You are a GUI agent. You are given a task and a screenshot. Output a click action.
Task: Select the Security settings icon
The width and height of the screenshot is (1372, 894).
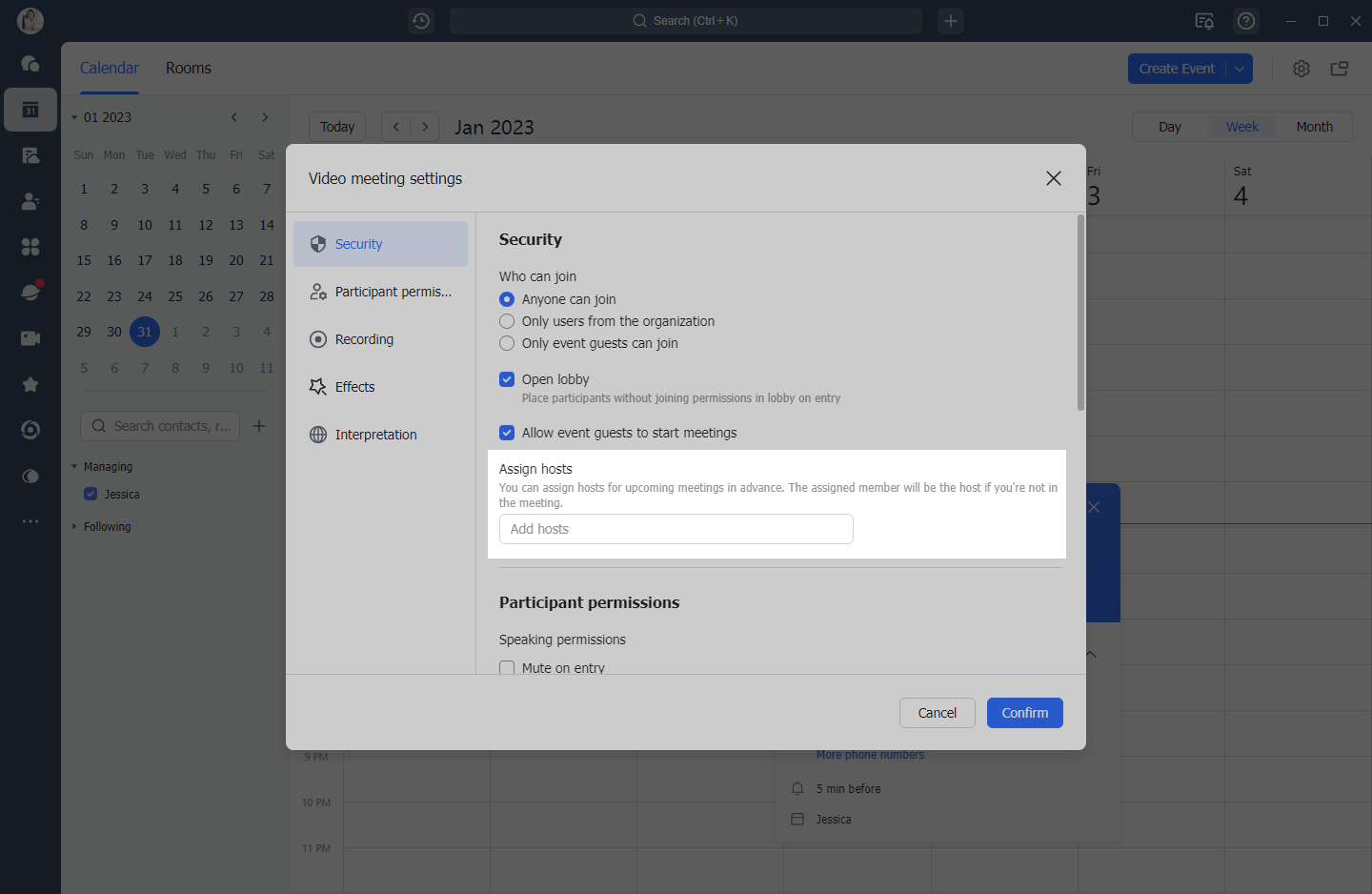[x=317, y=243]
